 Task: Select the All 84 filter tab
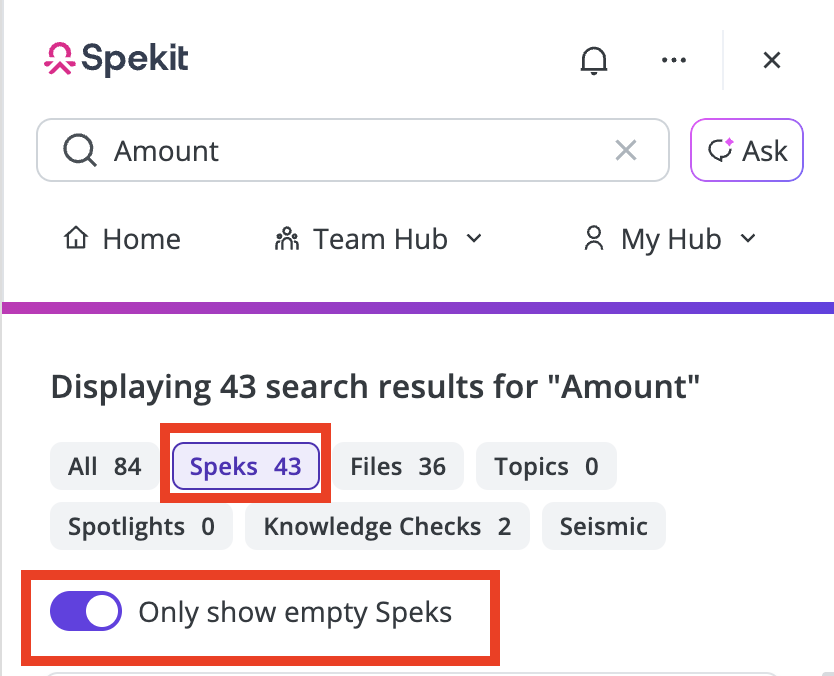point(104,466)
